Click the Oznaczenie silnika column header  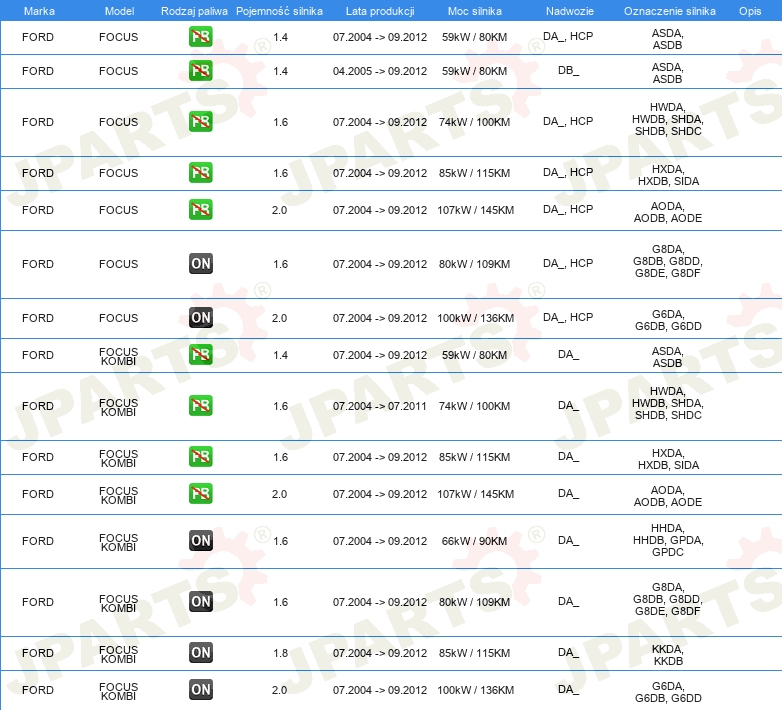[669, 11]
